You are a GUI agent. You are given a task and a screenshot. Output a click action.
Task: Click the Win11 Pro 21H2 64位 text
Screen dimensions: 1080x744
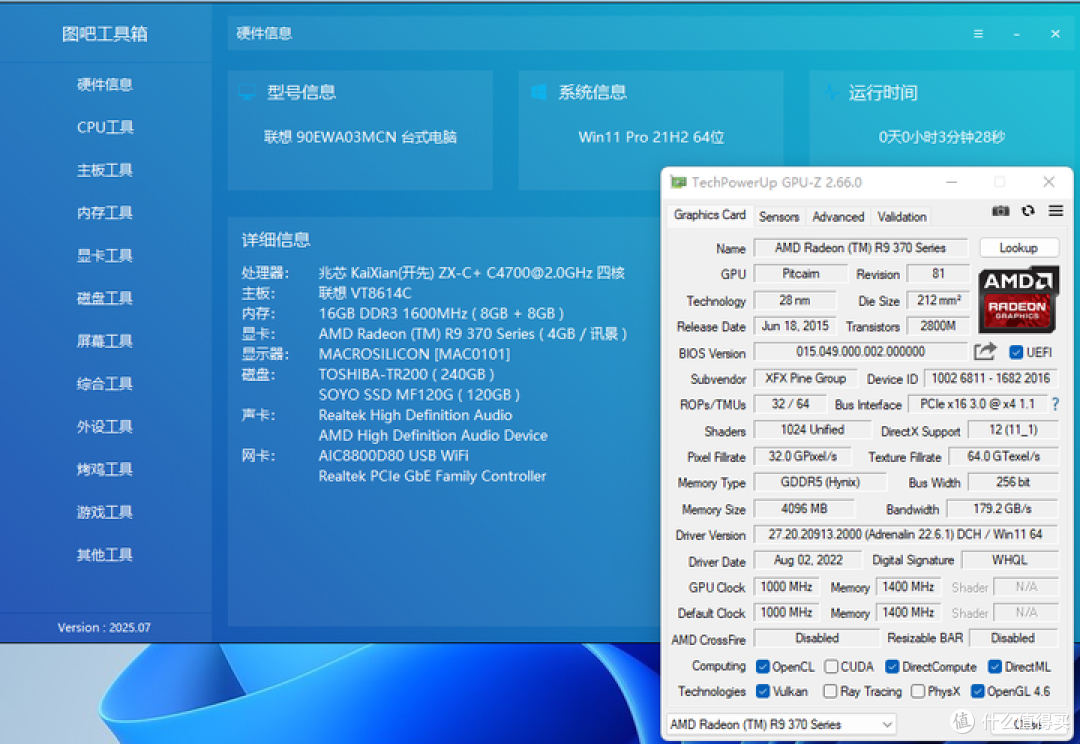[x=651, y=137]
